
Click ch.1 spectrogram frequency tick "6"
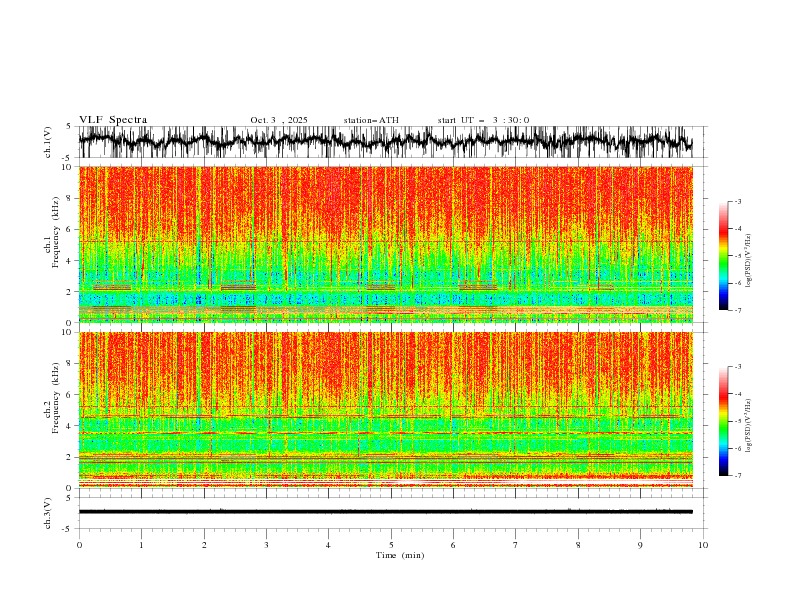click(x=70, y=229)
